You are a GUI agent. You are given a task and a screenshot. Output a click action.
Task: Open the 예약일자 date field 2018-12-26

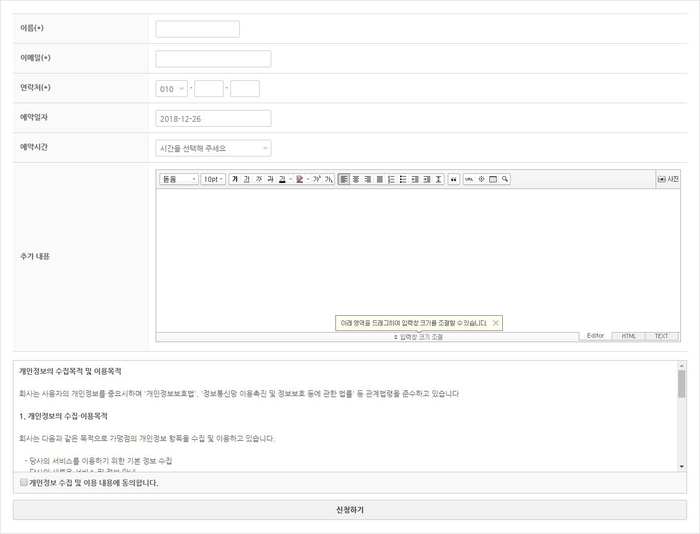213,119
